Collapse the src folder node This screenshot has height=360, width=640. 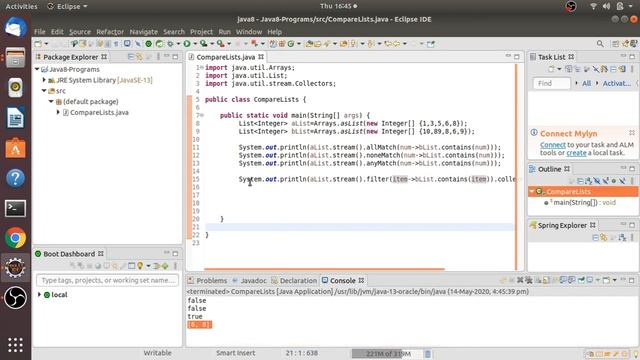point(44,91)
